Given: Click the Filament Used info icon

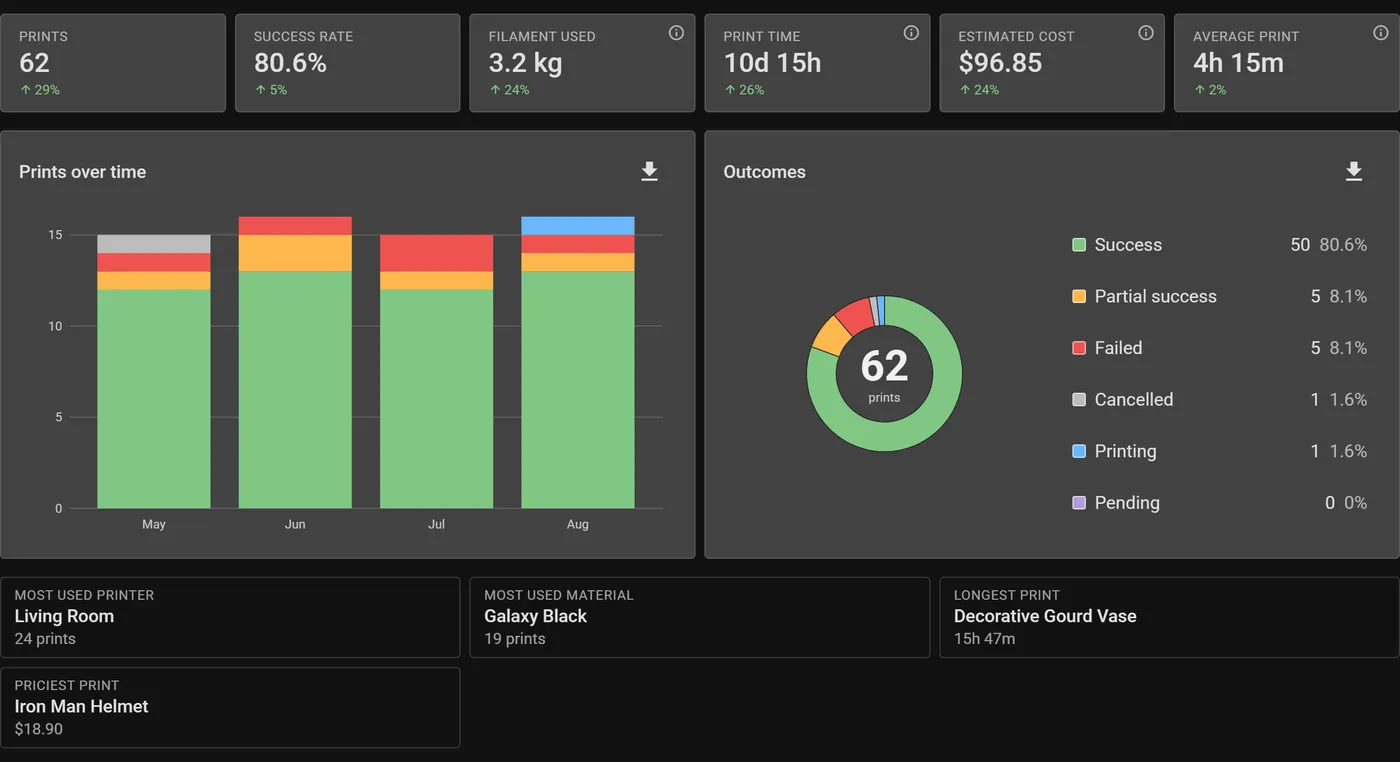Looking at the screenshot, I should [x=676, y=33].
